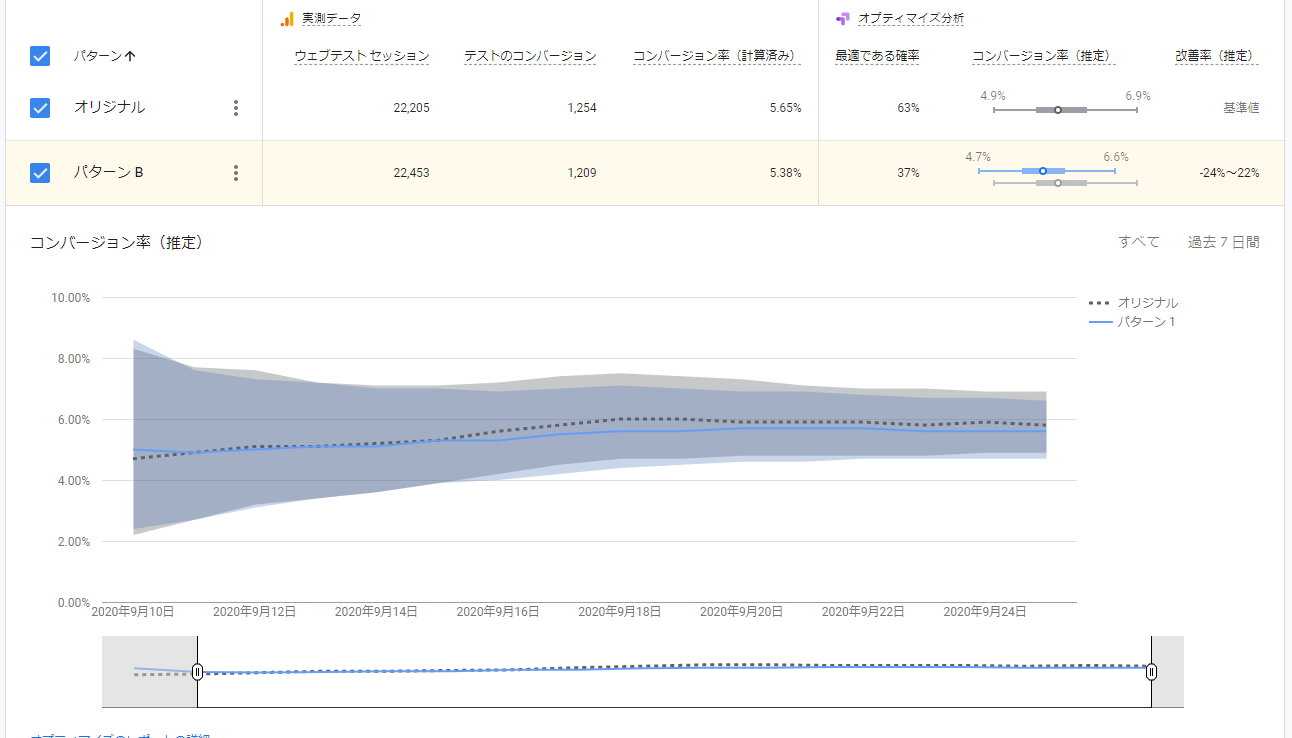
Task: Click the コンバージョン率（推定）column header
Action: coord(1043,57)
